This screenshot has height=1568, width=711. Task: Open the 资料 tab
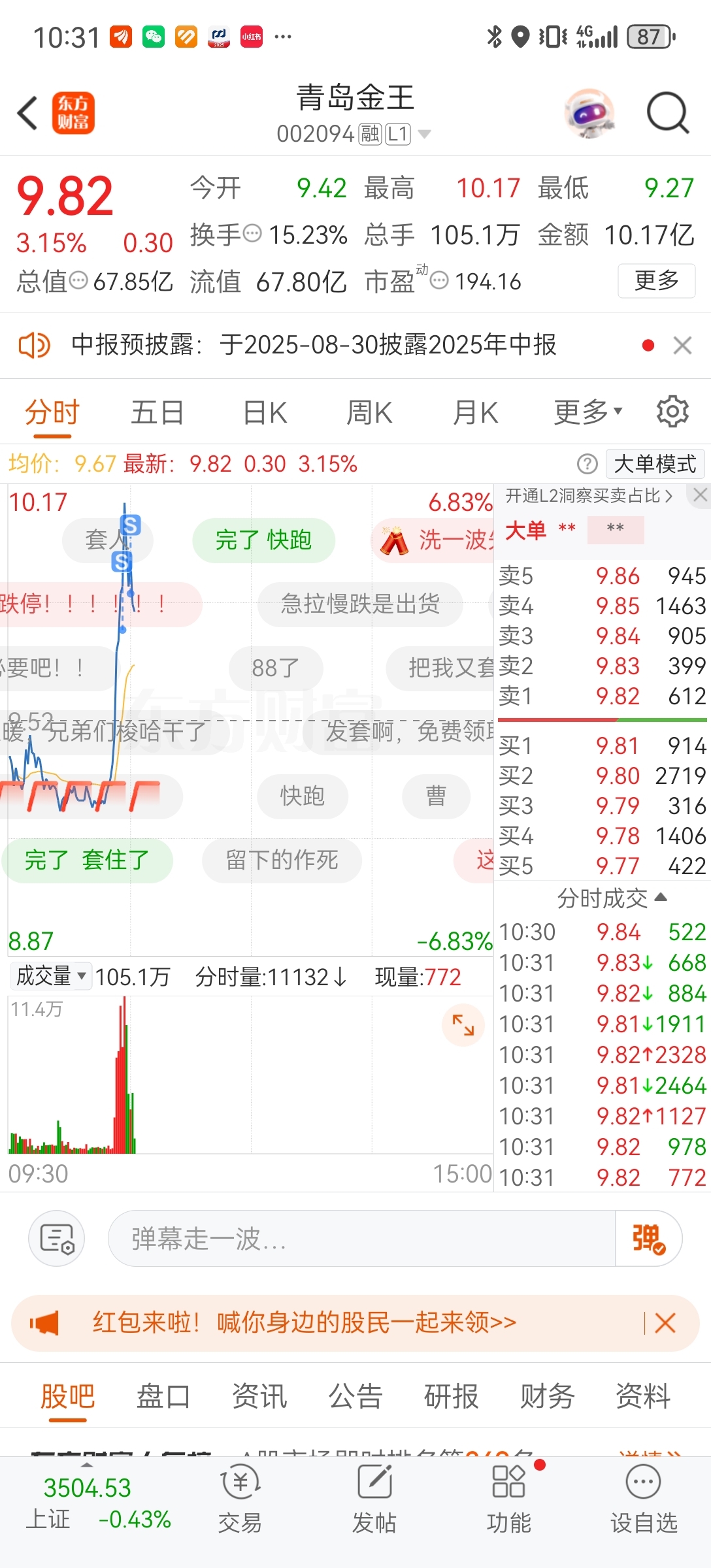(644, 1396)
